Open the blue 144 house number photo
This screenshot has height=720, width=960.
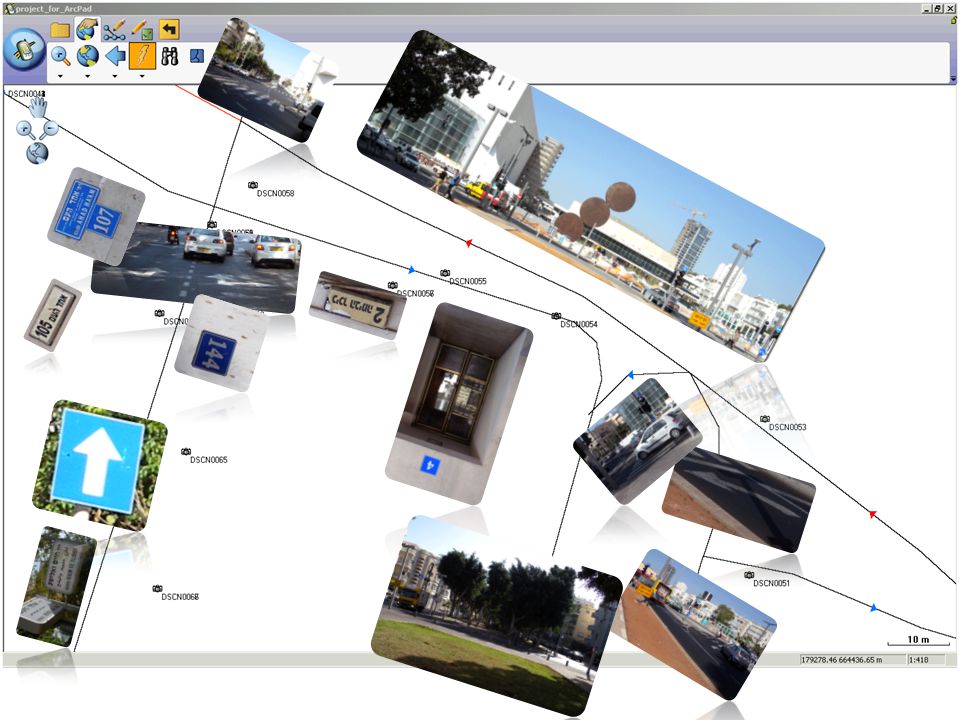pos(220,344)
